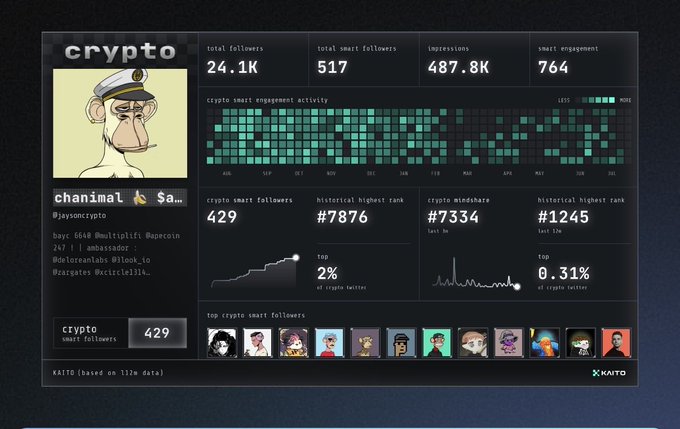Click the 'crypto smart engagement activity' heading

coord(267,100)
